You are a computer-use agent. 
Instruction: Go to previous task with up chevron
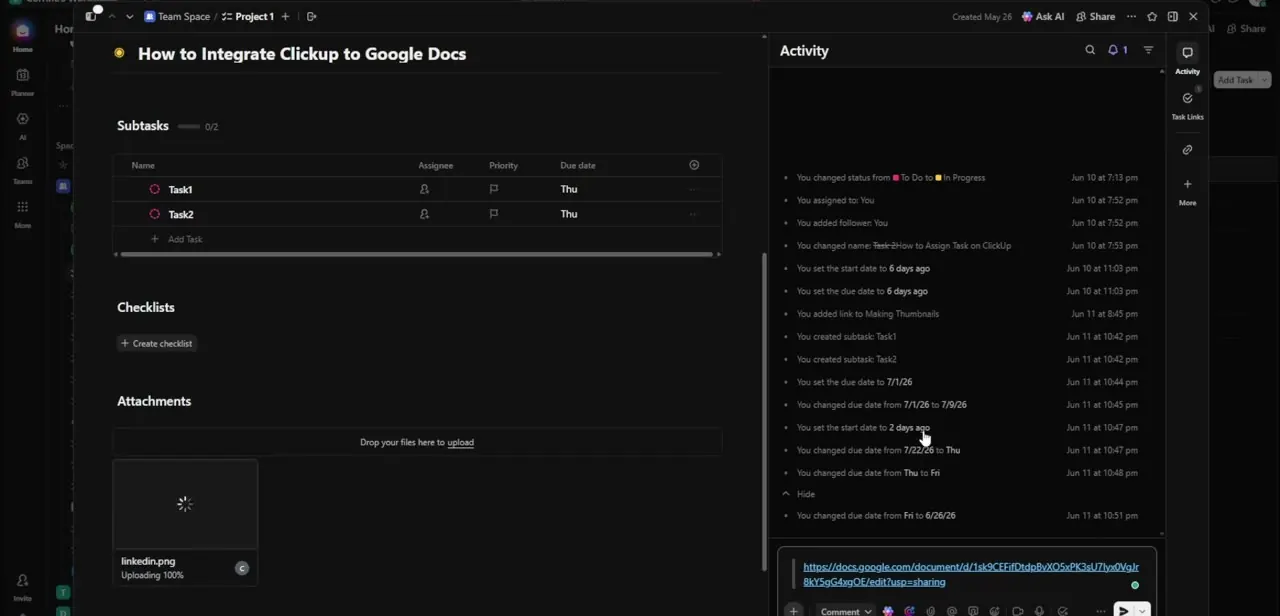[x=111, y=16]
